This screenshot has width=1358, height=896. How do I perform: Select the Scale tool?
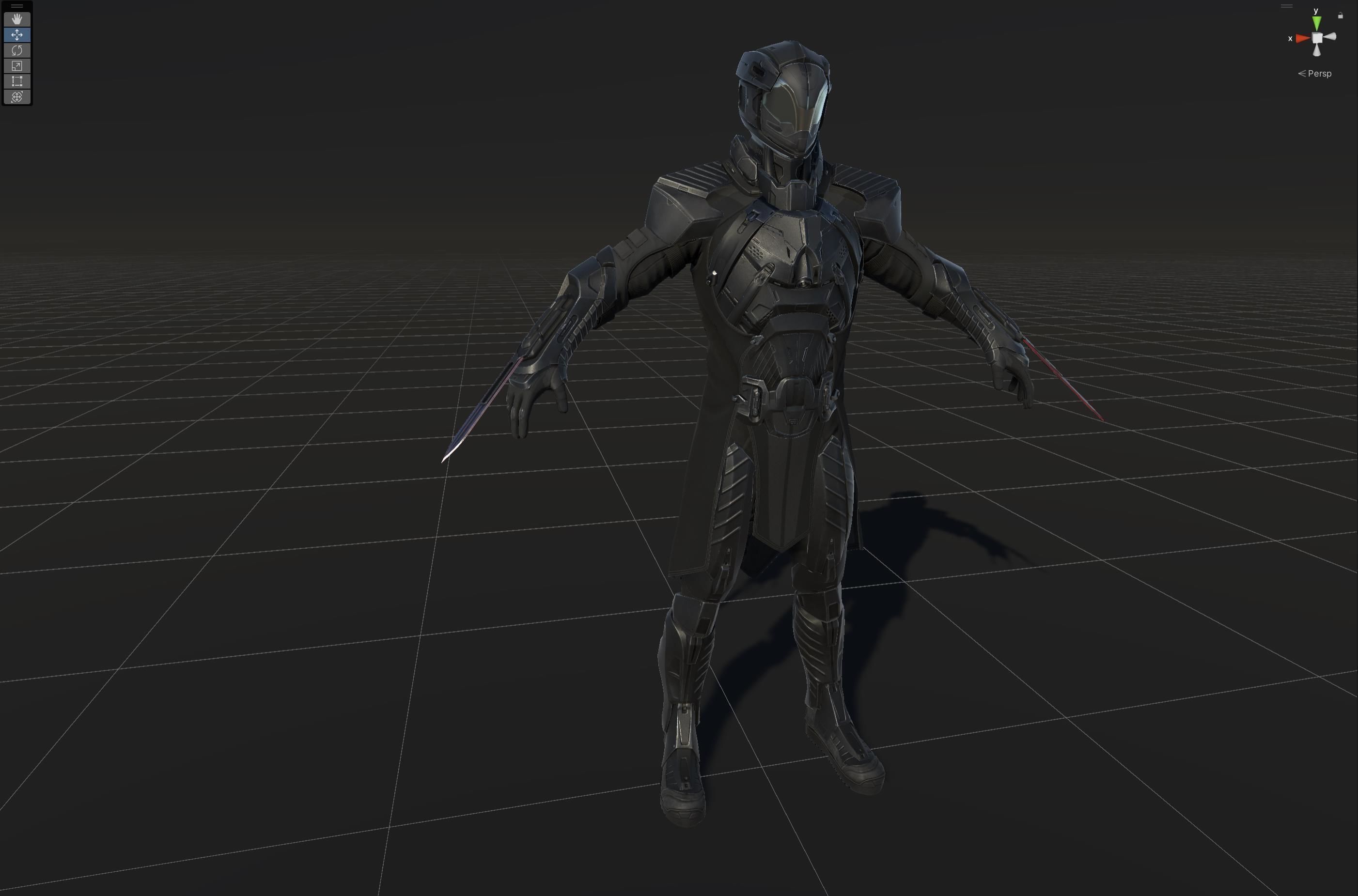pos(16,66)
